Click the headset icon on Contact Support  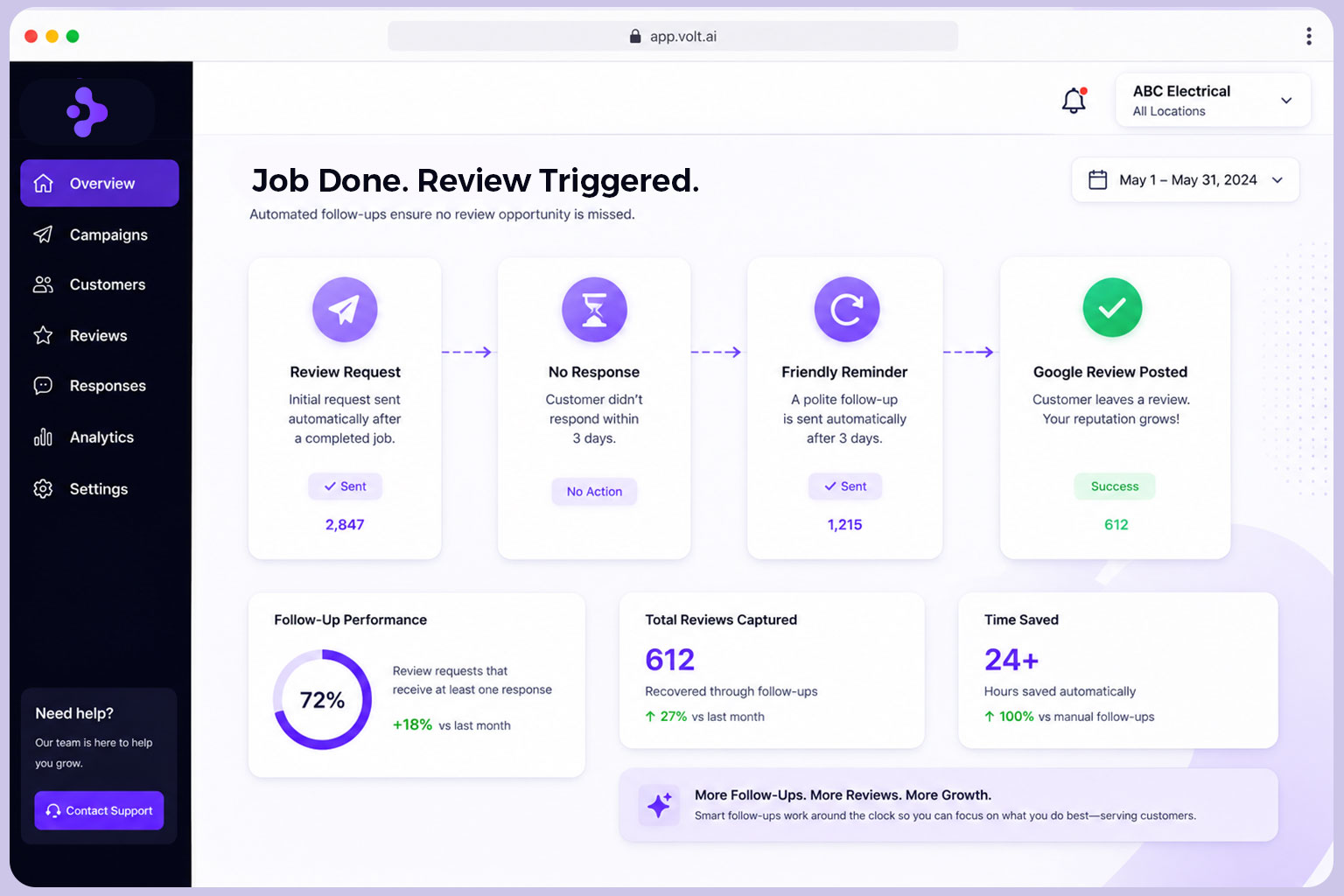[x=53, y=810]
